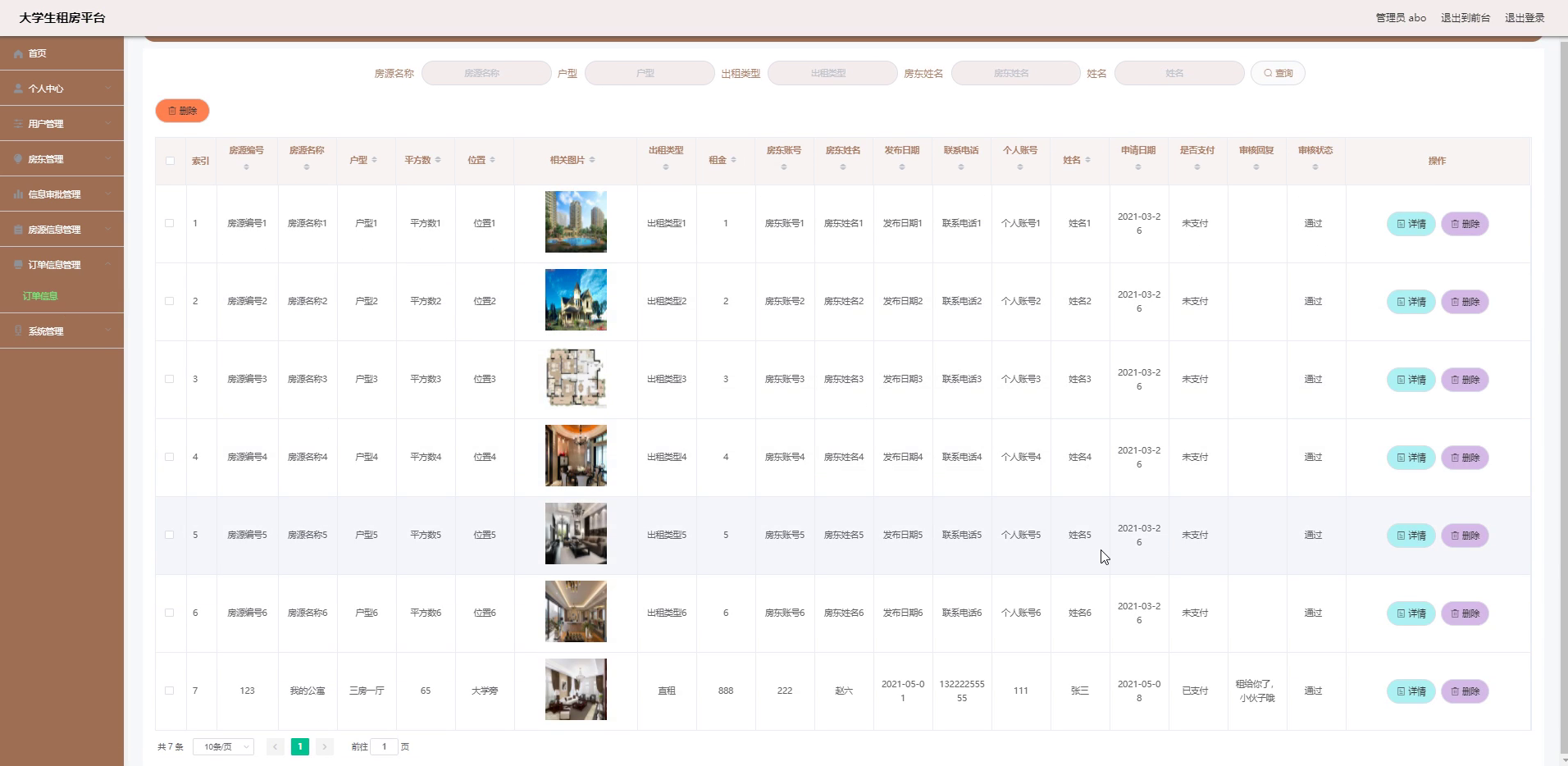Viewport: 1568px width, 766px height.
Task: Sort by 房东账号 column arrows
Action: pyautogui.click(x=784, y=167)
